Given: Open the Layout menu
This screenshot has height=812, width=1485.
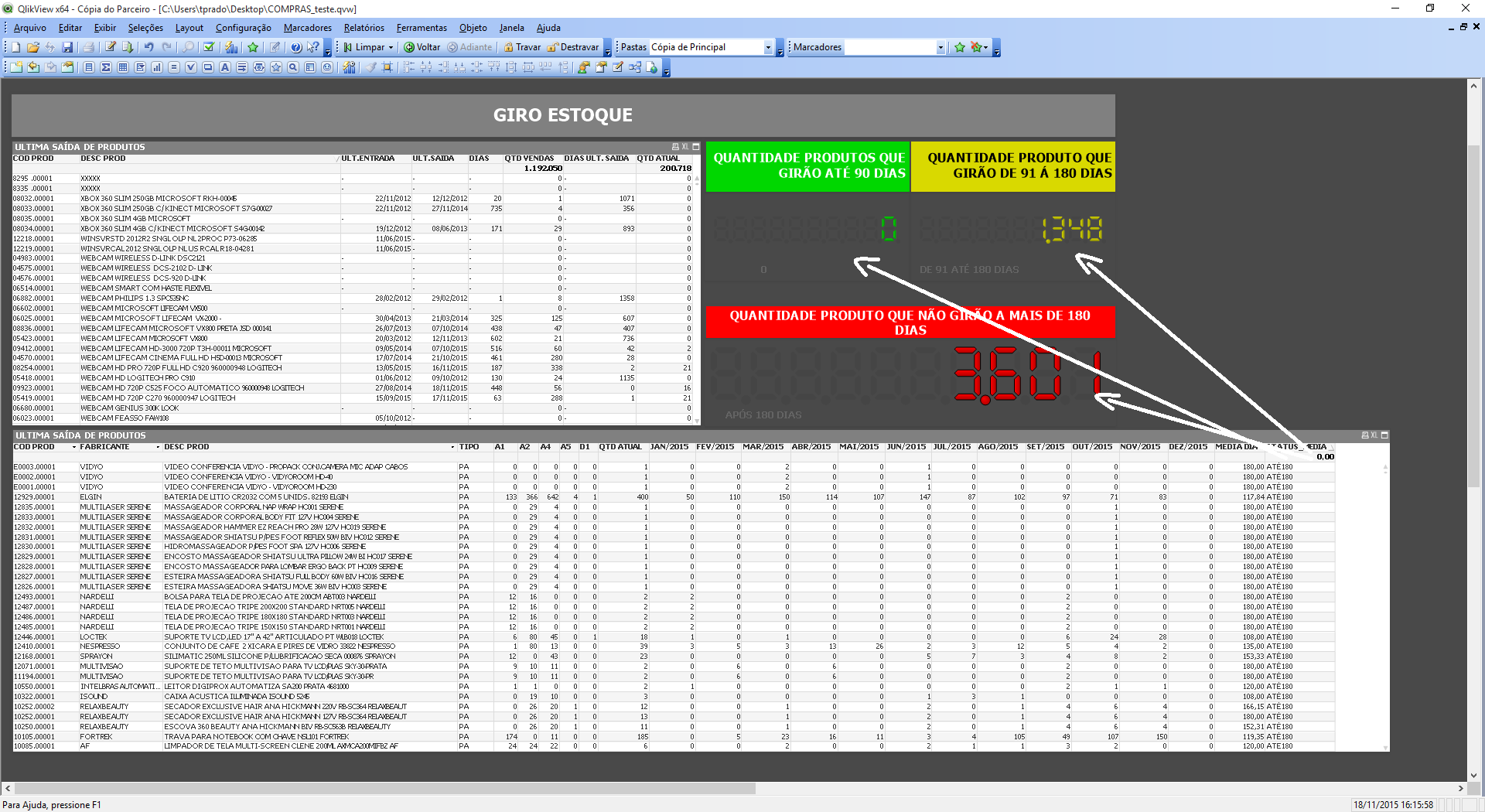Looking at the screenshot, I should point(189,28).
